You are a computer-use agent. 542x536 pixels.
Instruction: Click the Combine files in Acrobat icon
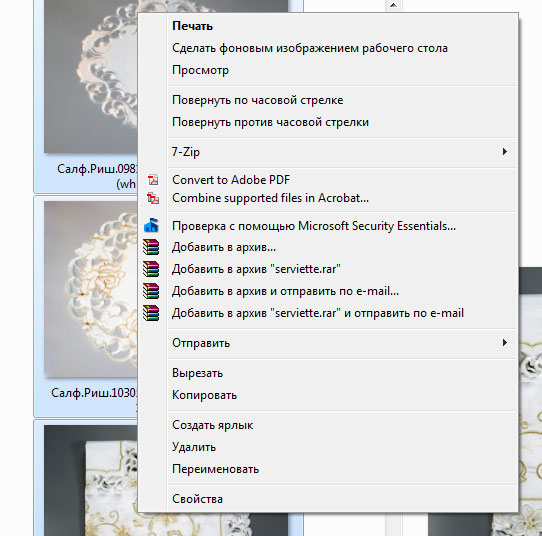coord(152,198)
